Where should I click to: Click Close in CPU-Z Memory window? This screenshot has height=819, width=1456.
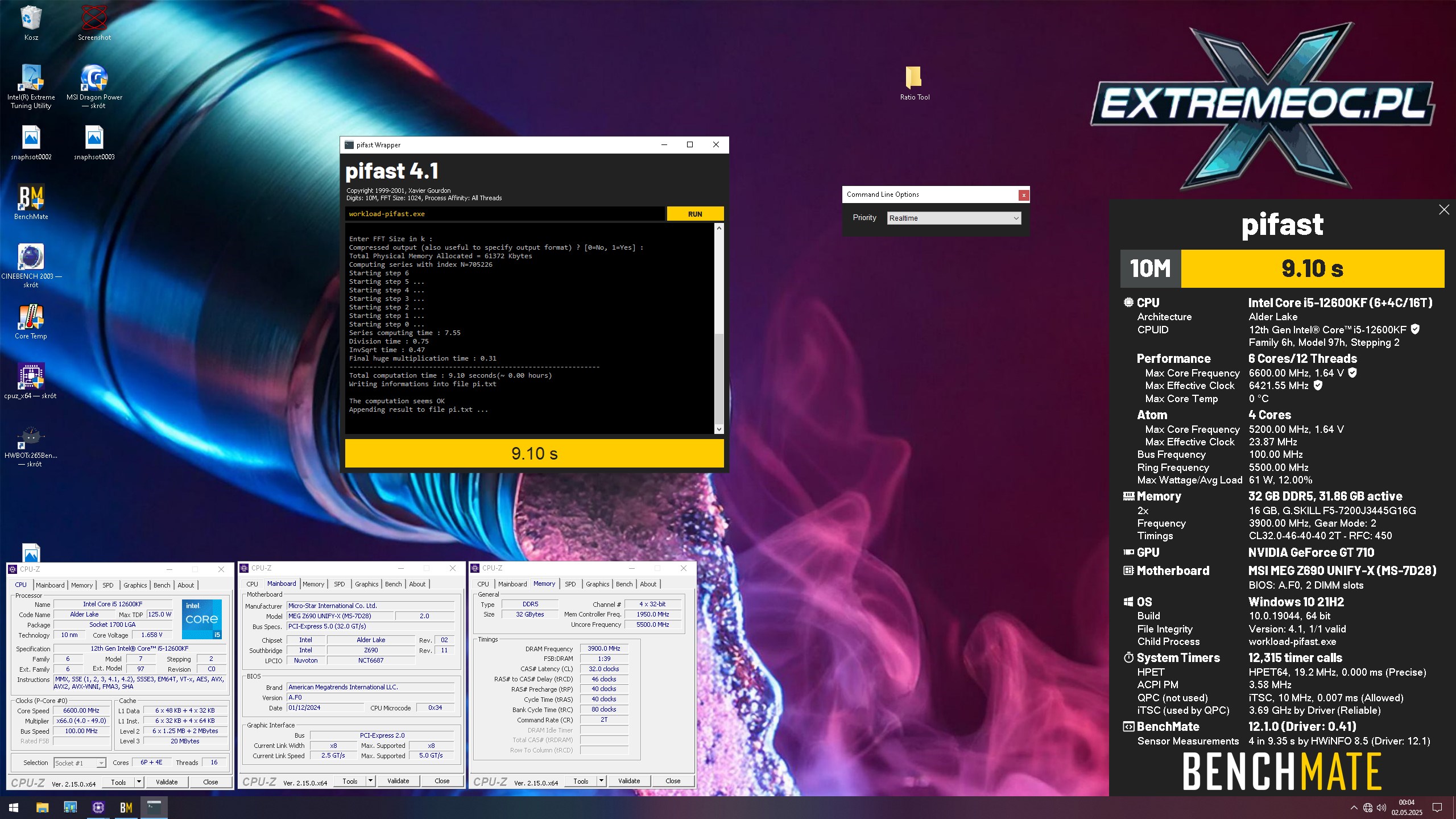(673, 781)
